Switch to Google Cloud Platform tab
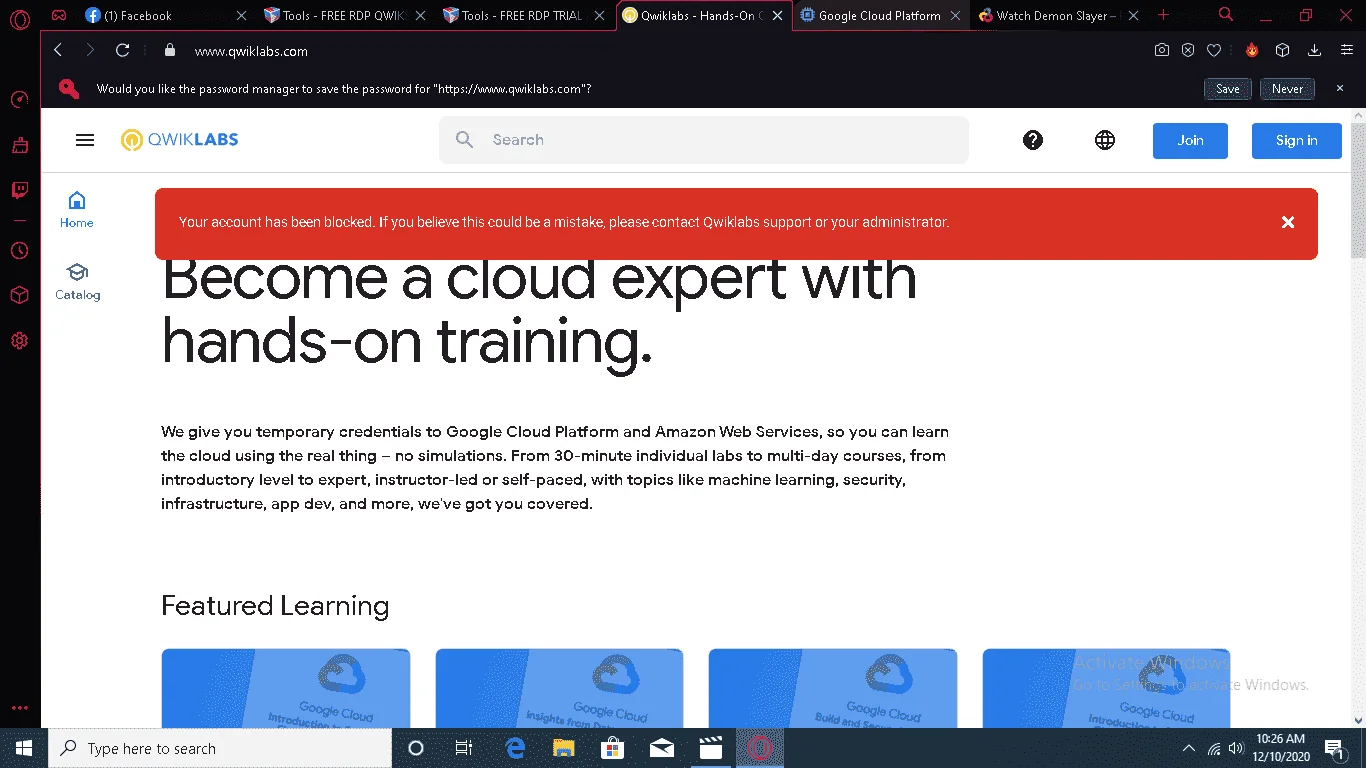 coord(883,16)
